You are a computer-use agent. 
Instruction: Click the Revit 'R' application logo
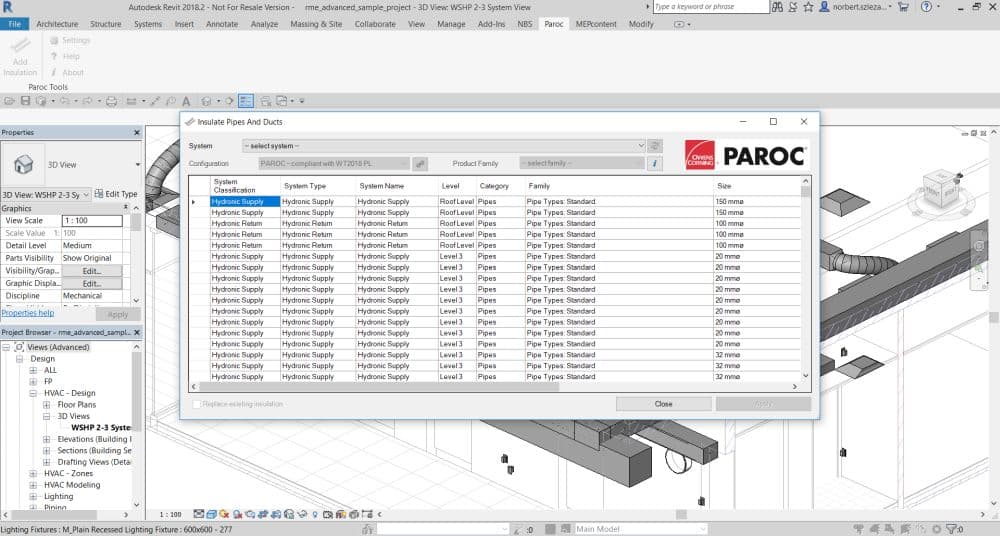(x=8, y=7)
